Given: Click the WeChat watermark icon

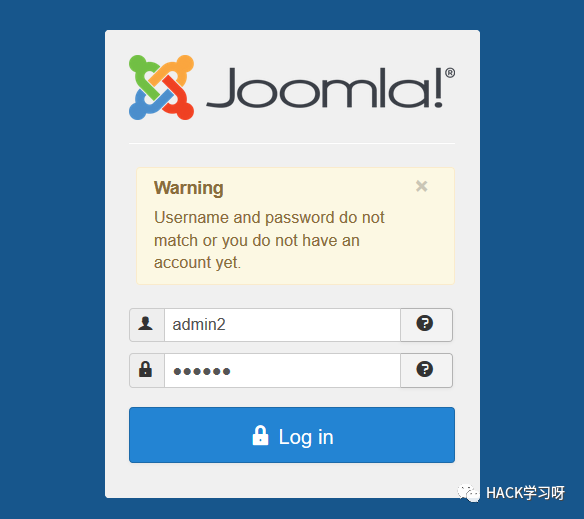Looking at the screenshot, I should 469,493.
